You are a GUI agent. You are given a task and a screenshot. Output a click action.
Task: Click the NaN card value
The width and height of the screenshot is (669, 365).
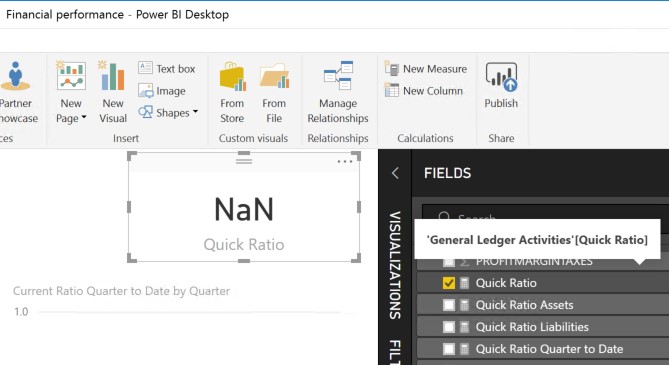pyautogui.click(x=244, y=210)
